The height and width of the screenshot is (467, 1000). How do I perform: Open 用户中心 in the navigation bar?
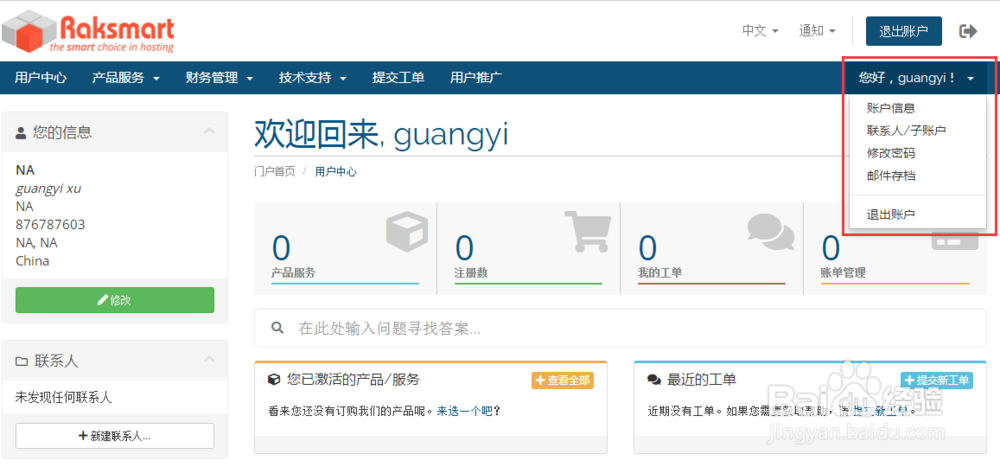40,78
